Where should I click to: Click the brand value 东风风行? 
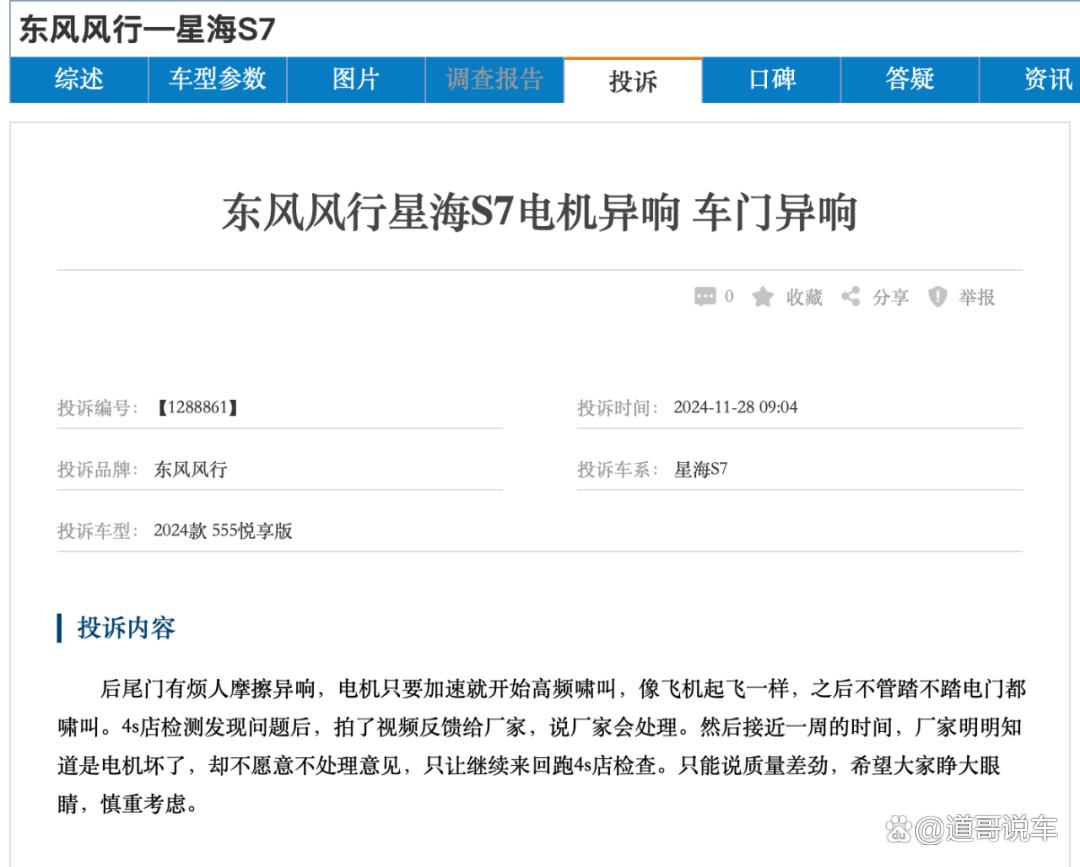191,470
